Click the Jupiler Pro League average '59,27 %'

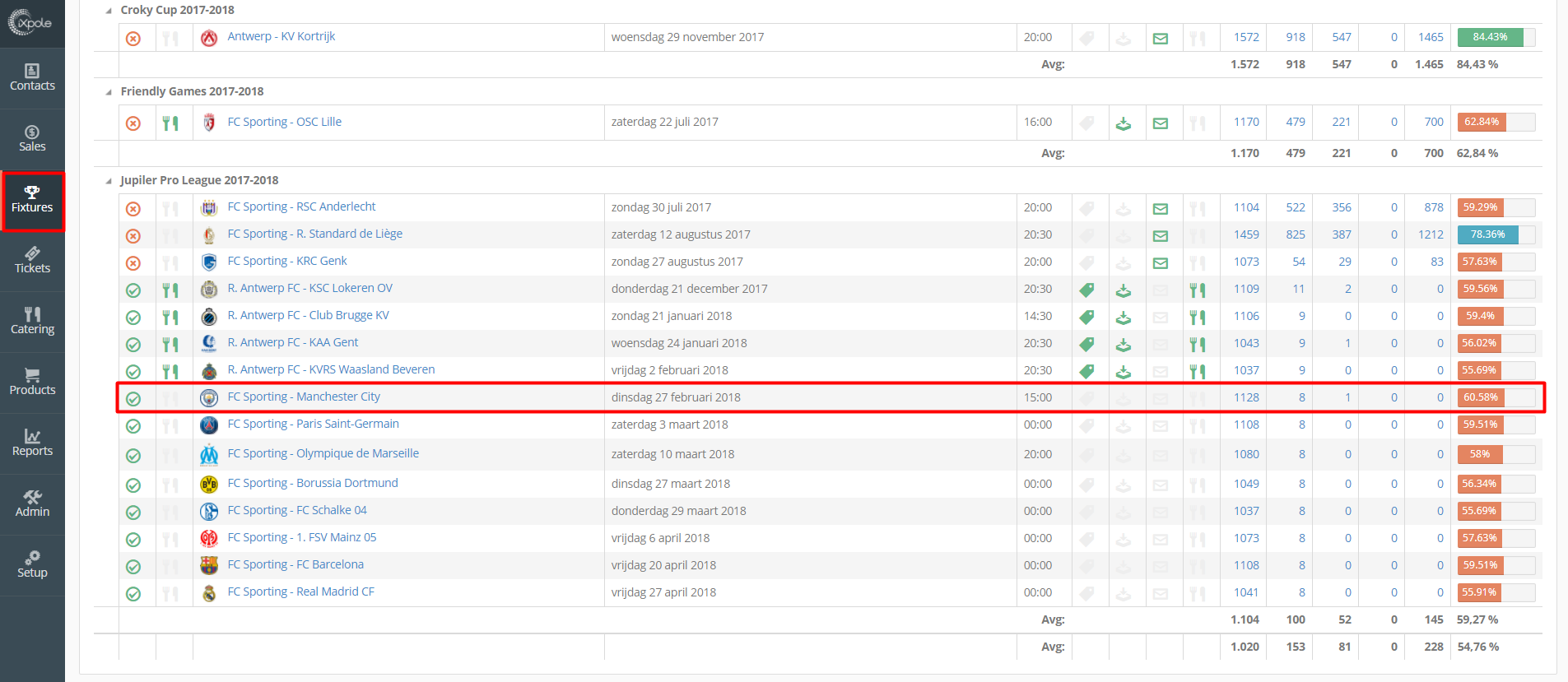(x=1477, y=619)
